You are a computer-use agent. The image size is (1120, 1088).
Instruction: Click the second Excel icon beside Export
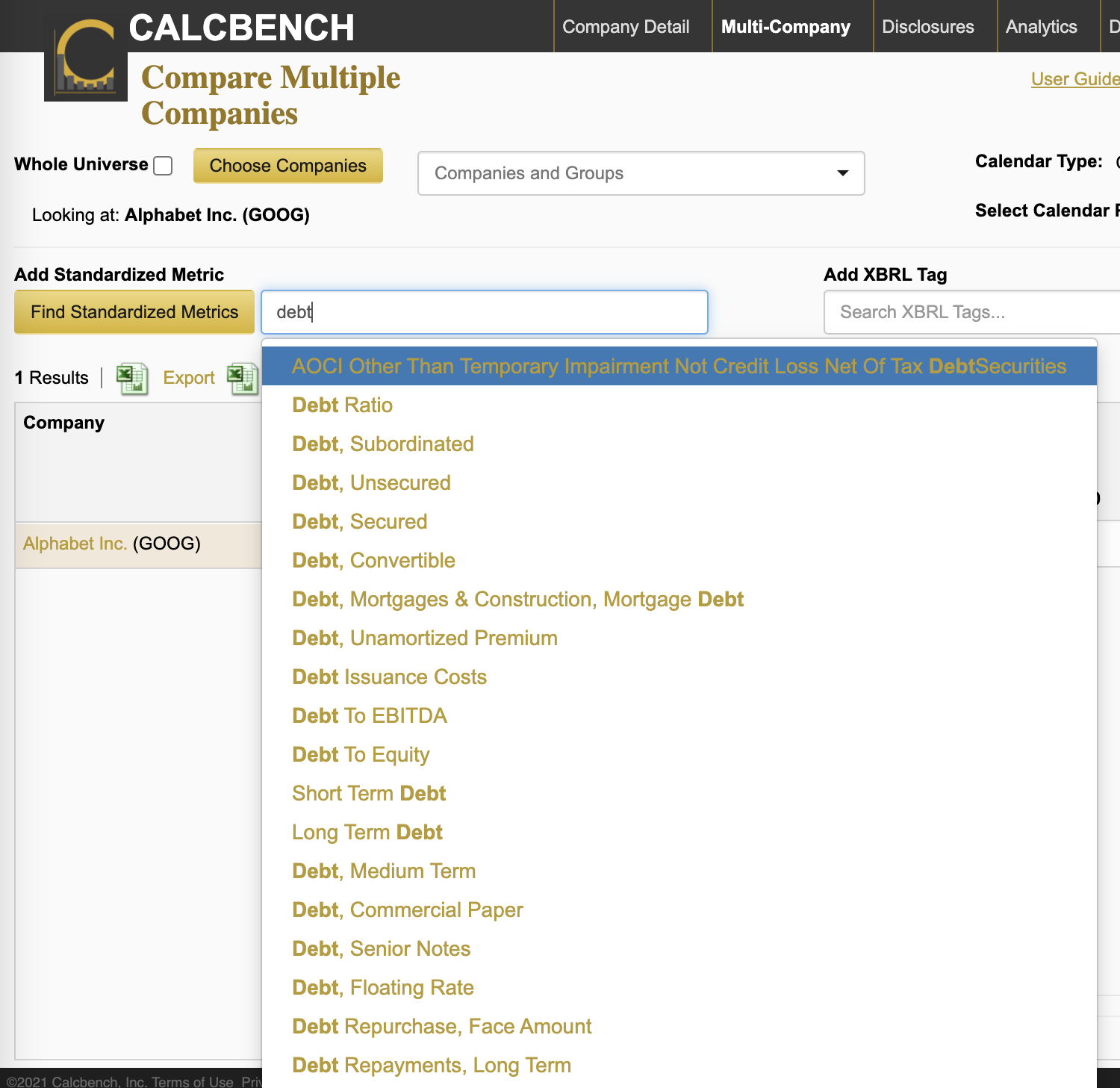[x=243, y=378]
